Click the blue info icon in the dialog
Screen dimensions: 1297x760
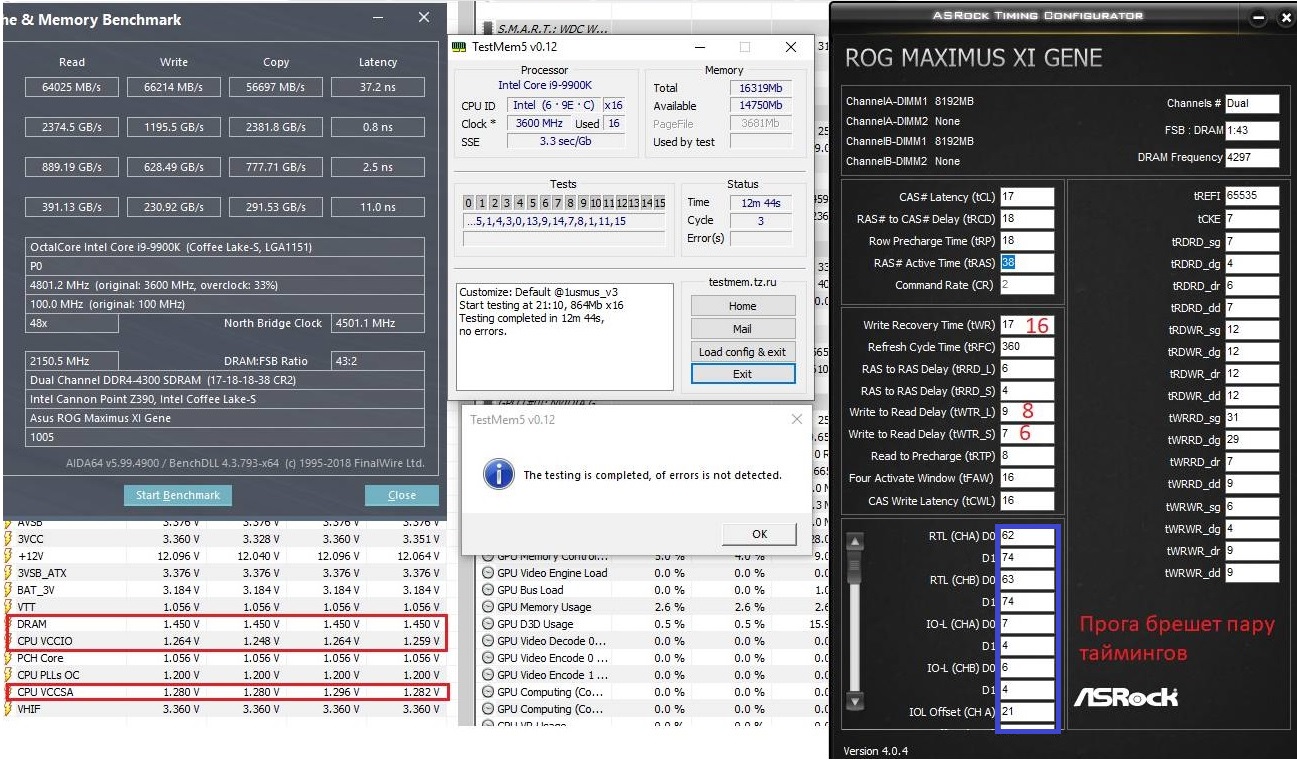pos(498,474)
